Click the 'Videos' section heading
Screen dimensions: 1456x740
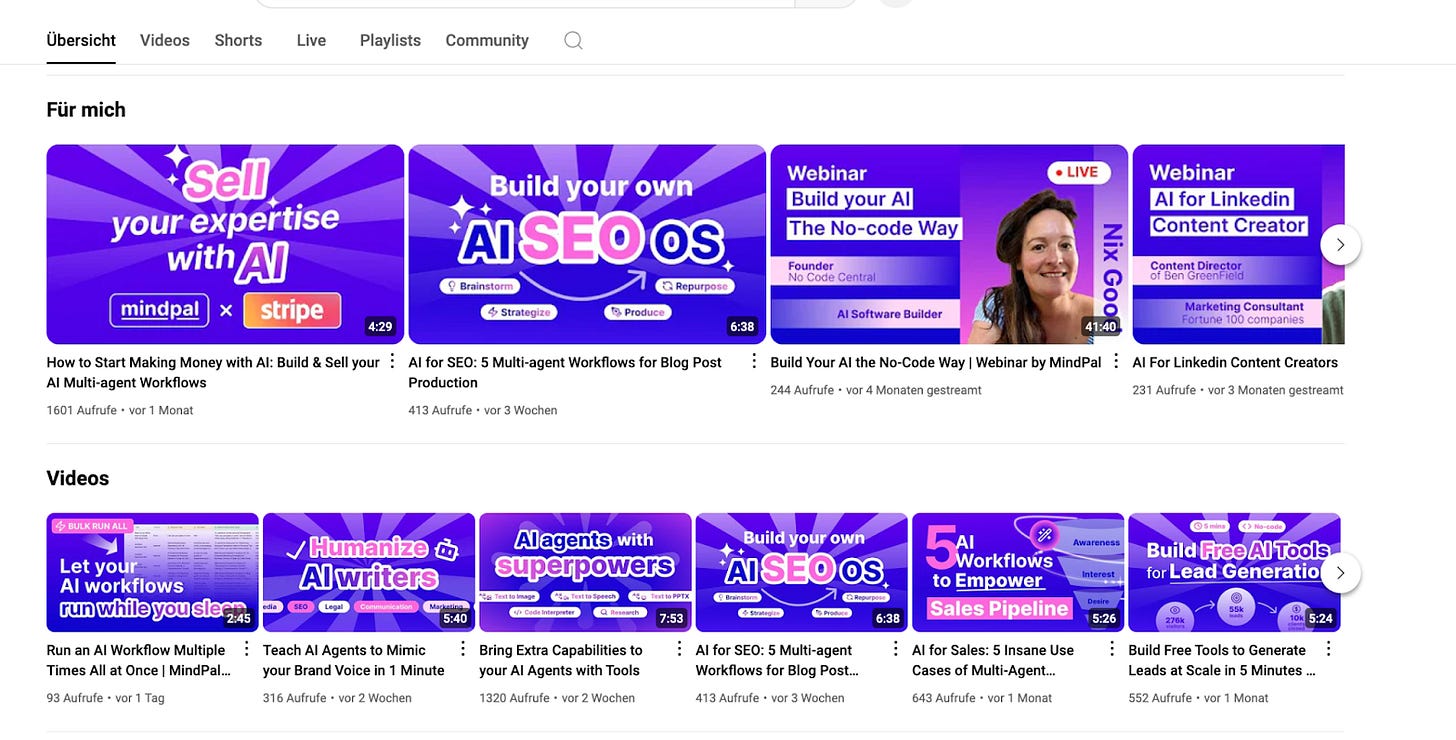pyautogui.click(x=78, y=478)
